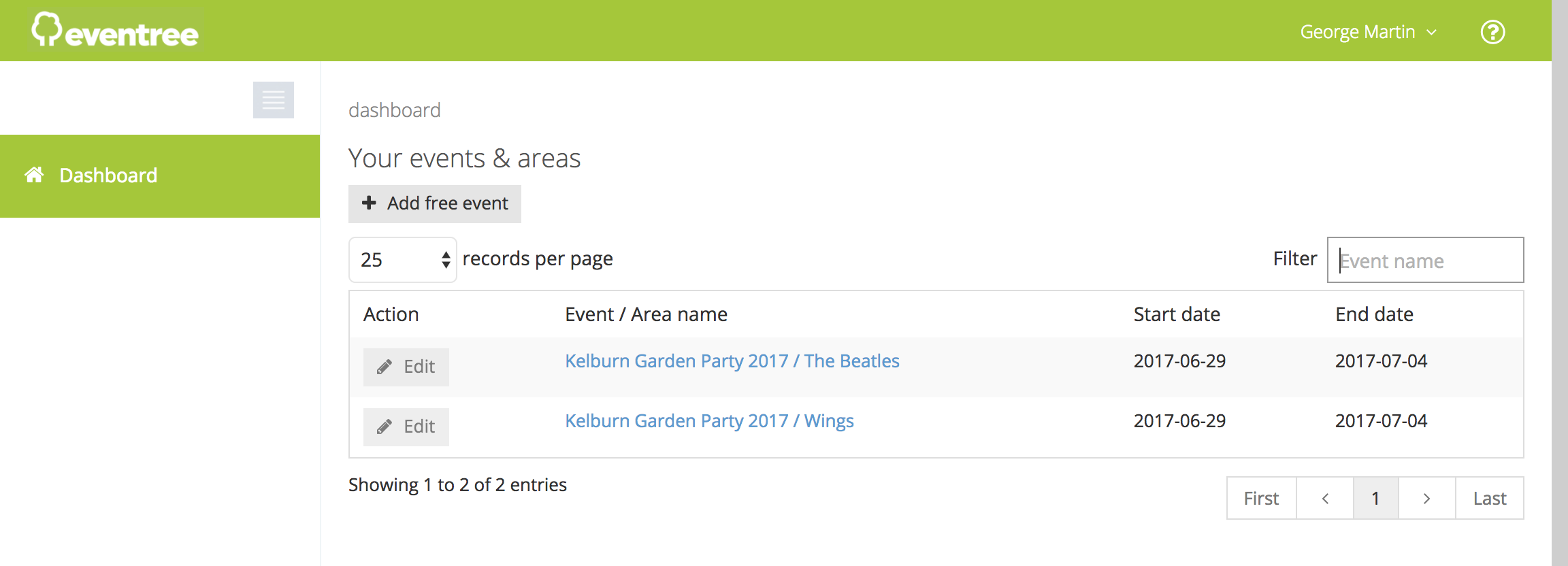Open Kelburn Garden Party 2017 / The Beatles
Image resolution: width=1568 pixels, height=566 pixels.
(732, 361)
